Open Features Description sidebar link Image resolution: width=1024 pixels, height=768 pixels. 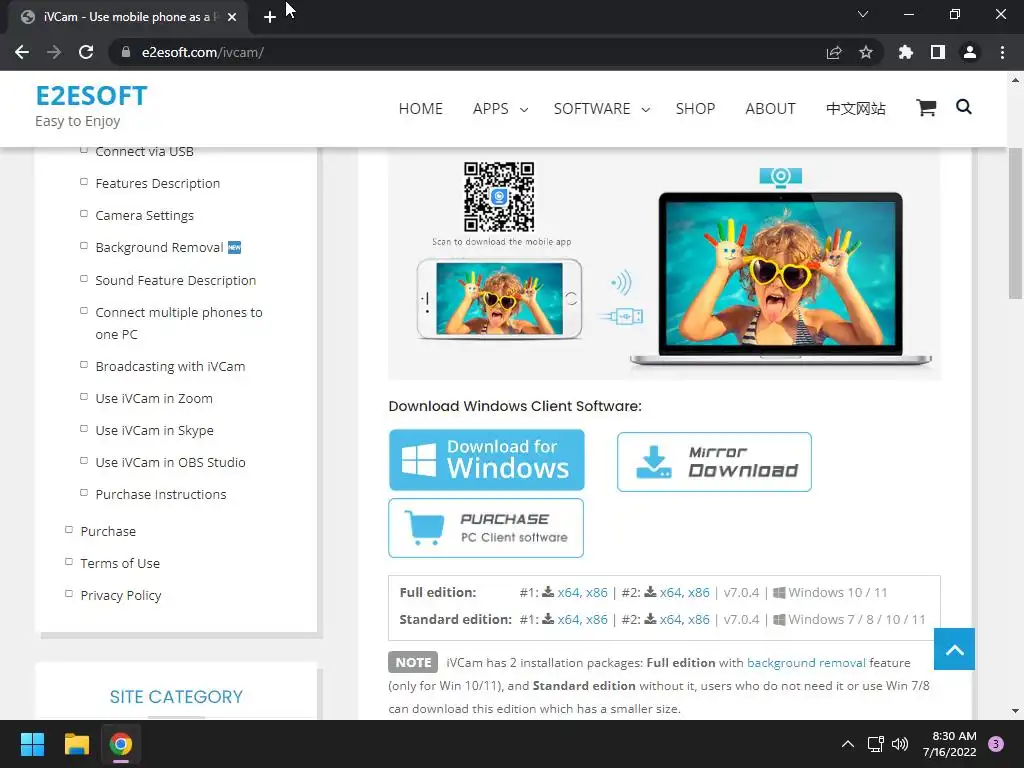point(157,184)
